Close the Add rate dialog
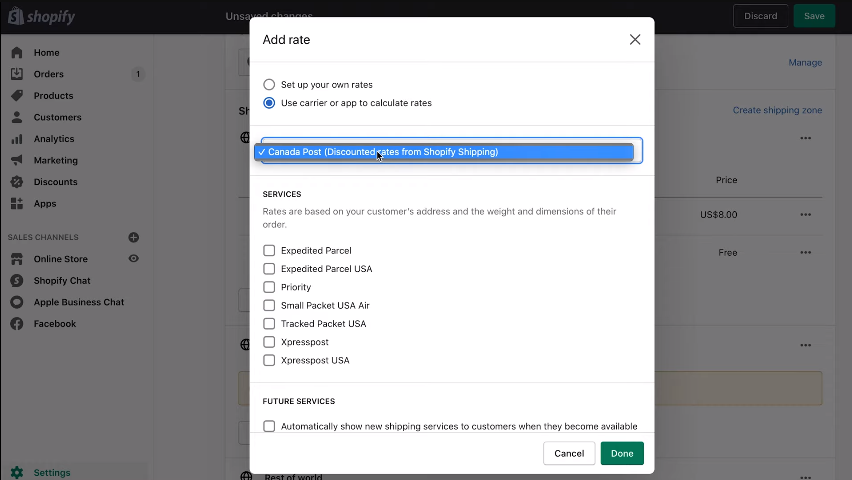852x480 pixels. click(635, 40)
